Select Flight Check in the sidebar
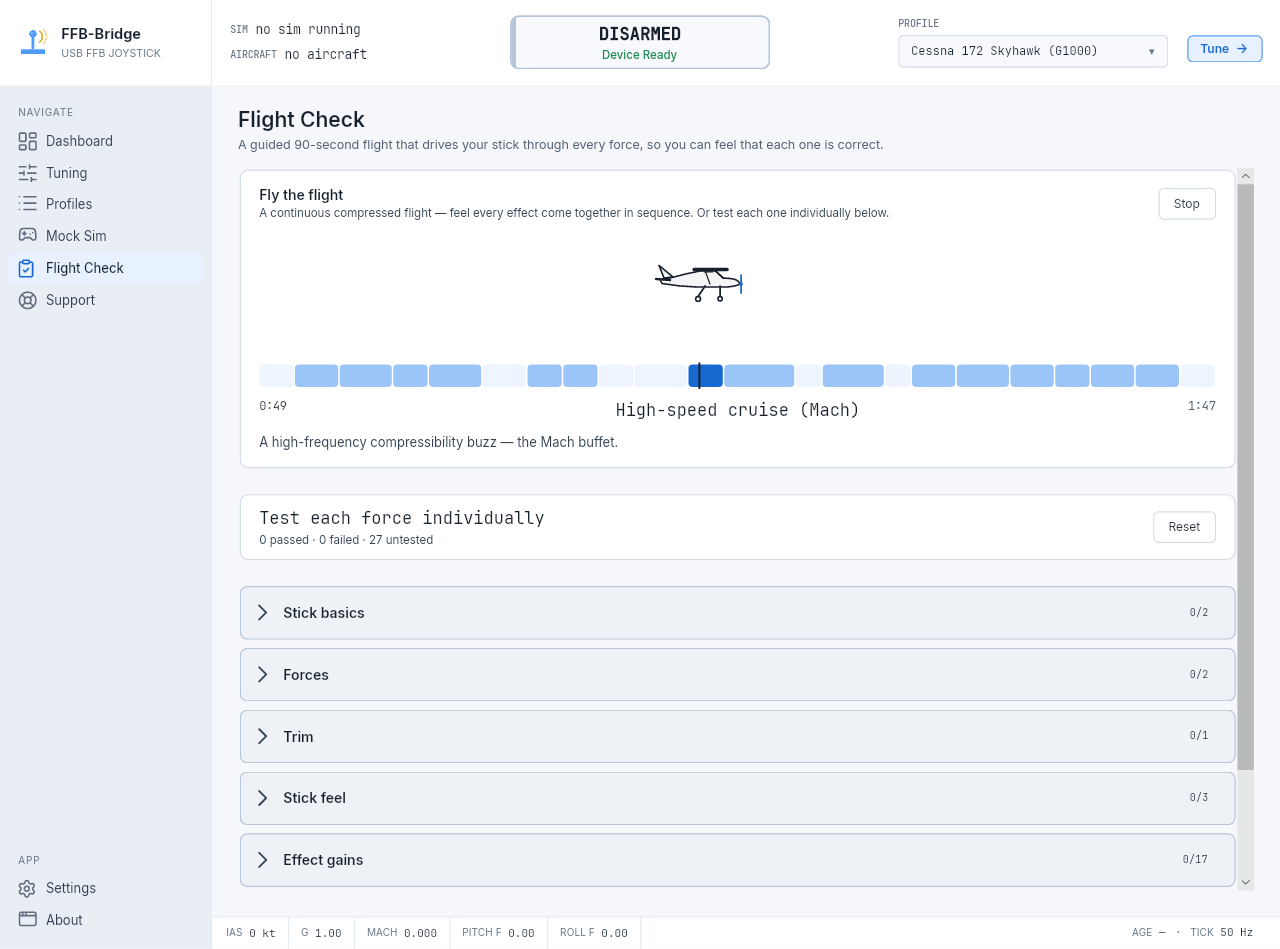Viewport: 1280px width, 949px height. tap(105, 268)
